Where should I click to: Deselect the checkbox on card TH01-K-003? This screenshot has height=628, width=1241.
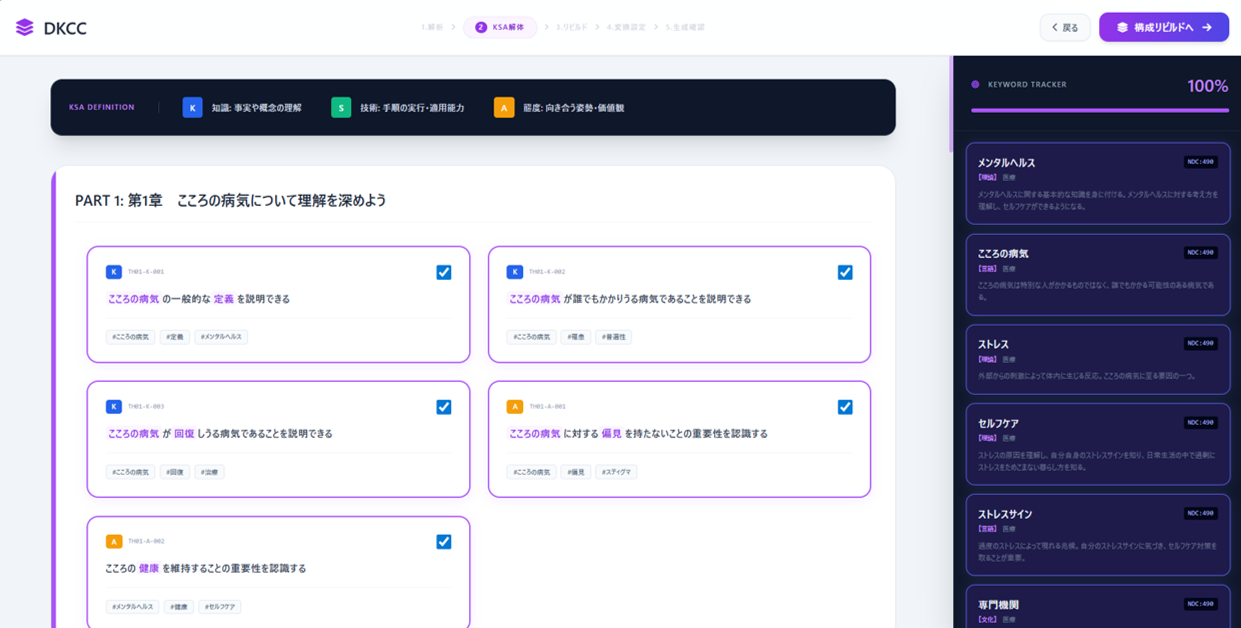pyautogui.click(x=444, y=407)
